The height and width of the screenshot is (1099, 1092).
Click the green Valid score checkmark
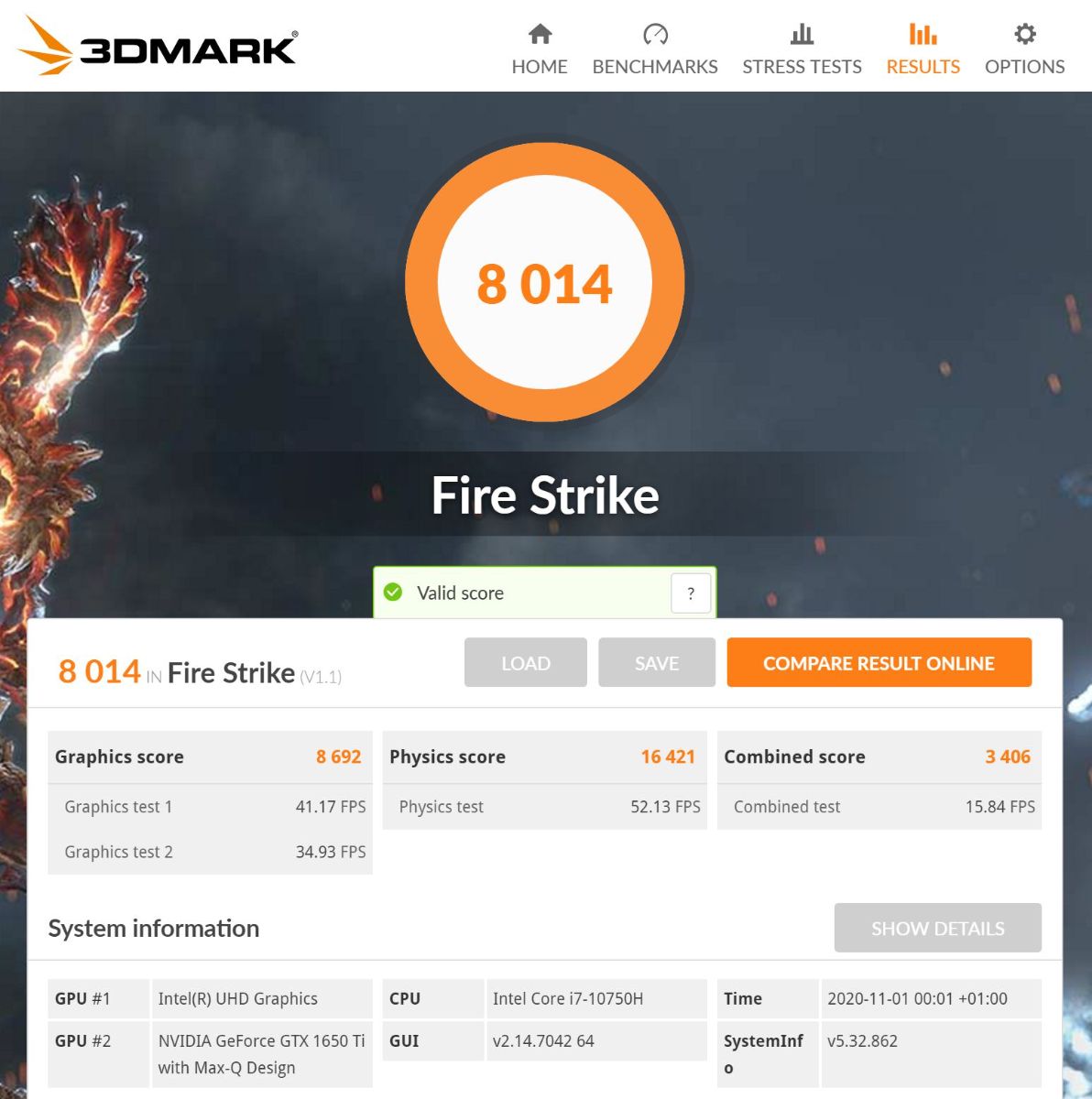coord(394,593)
